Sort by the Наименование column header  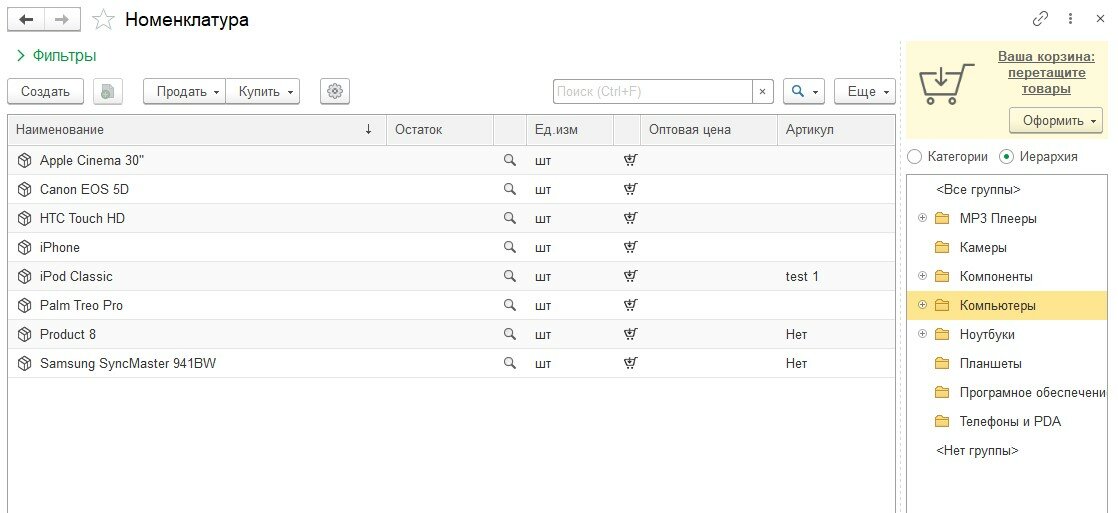[197, 130]
